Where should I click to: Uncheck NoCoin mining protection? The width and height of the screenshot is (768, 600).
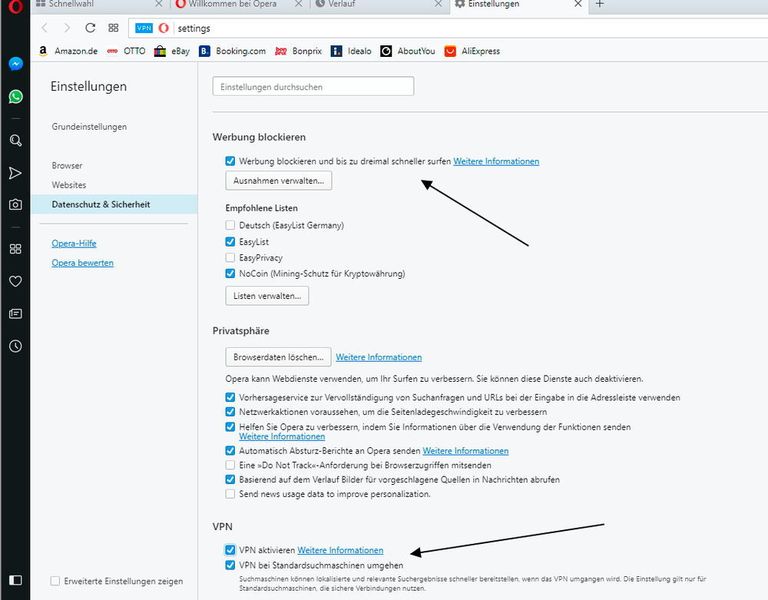pyautogui.click(x=230, y=273)
